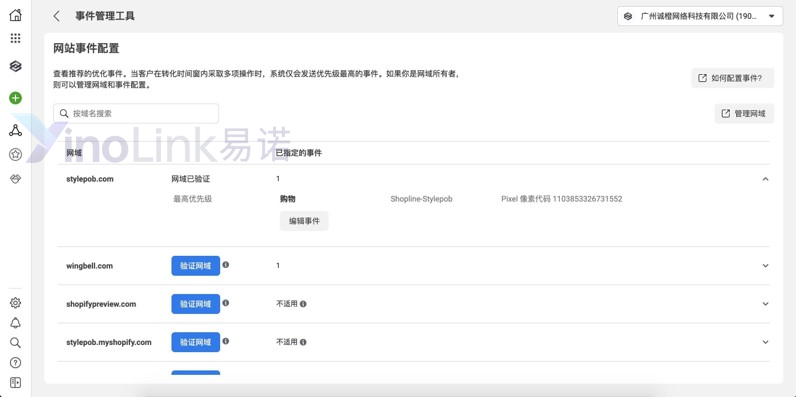The width and height of the screenshot is (796, 397).
Task: Open the help question mark icon
Action: (15, 362)
